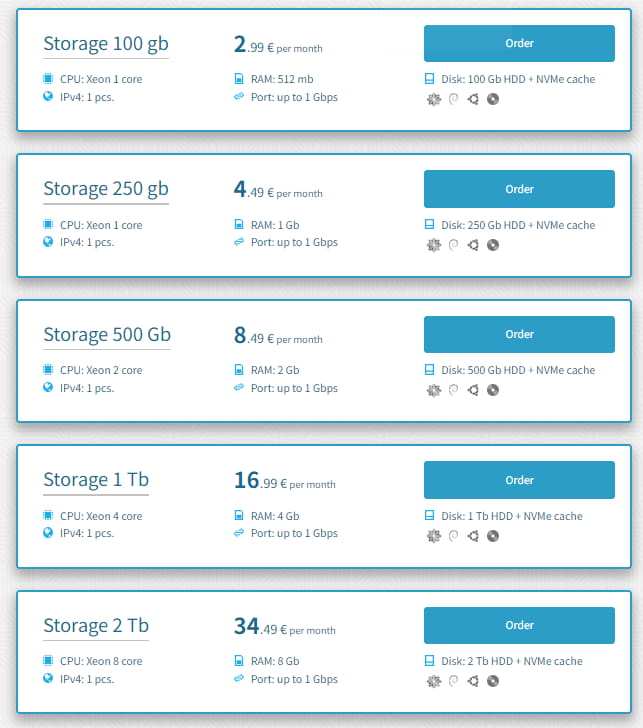Click the CentOS icon in Storage 100 gb plan

(433, 98)
